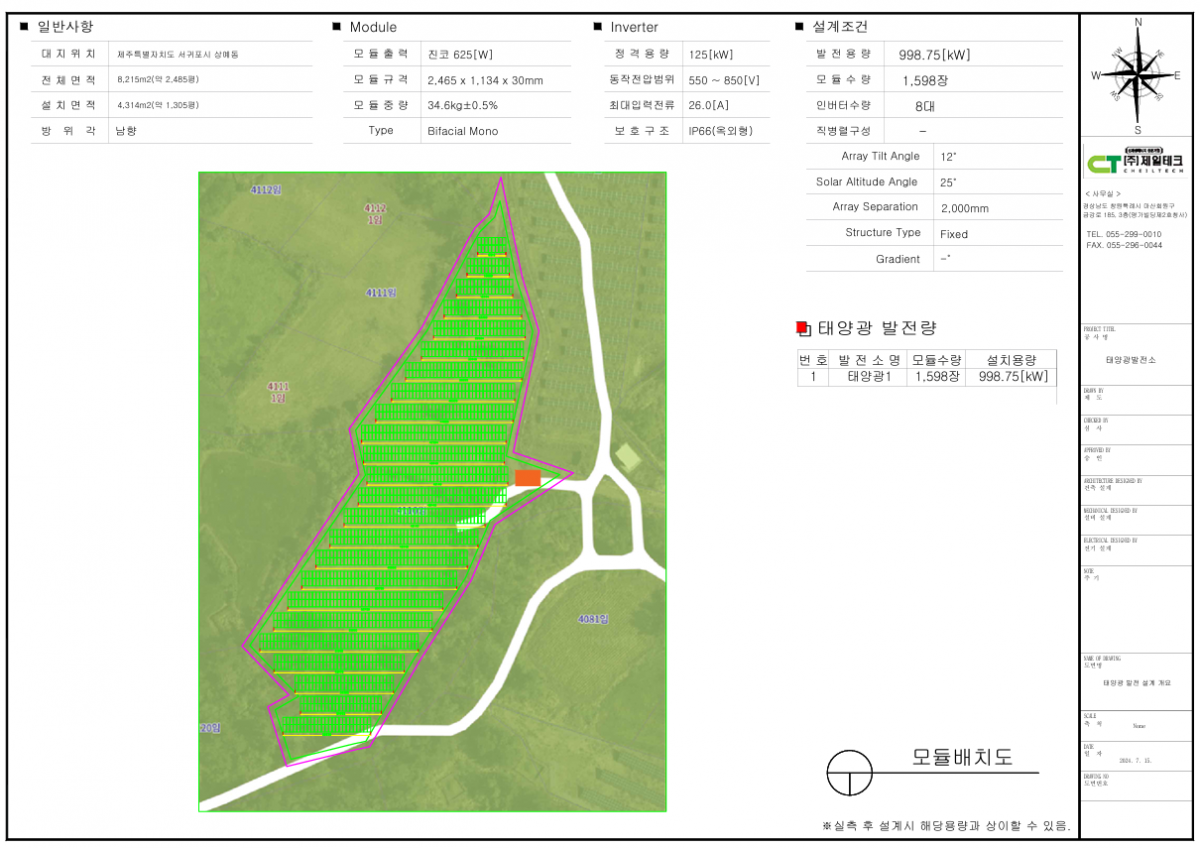Click the Bifacial Mono type value

pyautogui.click(x=462, y=131)
